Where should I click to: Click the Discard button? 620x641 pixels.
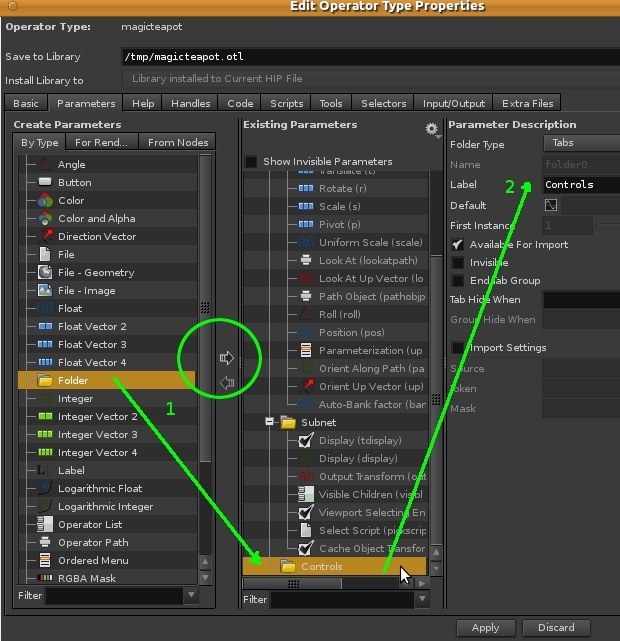coord(556,628)
